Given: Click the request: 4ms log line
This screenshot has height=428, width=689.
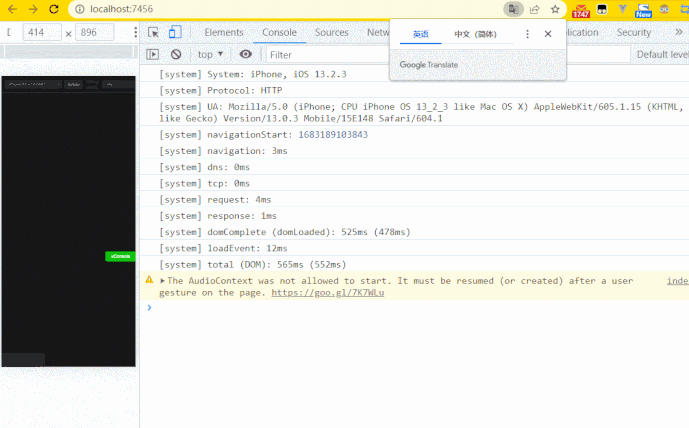Looking at the screenshot, I should (215, 200).
